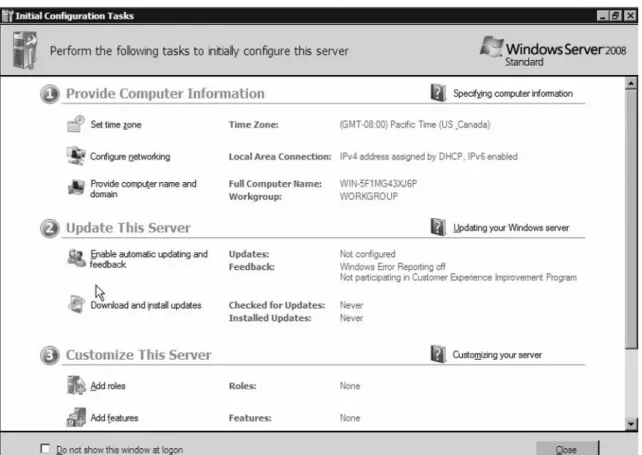Image resolution: width=642 pixels, height=455 pixels.
Task: Open Specifying computer information help link
Action: pyautogui.click(x=513, y=93)
